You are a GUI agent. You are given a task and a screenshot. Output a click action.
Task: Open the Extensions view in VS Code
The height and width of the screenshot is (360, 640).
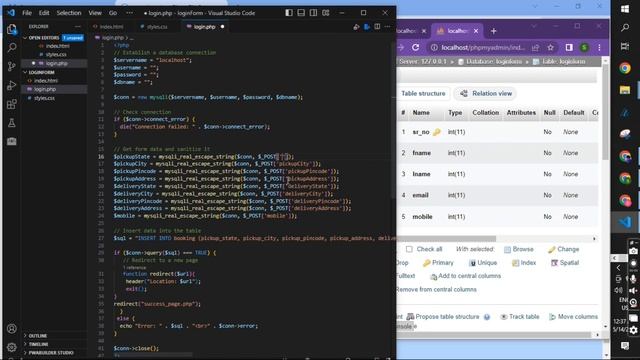12,104
